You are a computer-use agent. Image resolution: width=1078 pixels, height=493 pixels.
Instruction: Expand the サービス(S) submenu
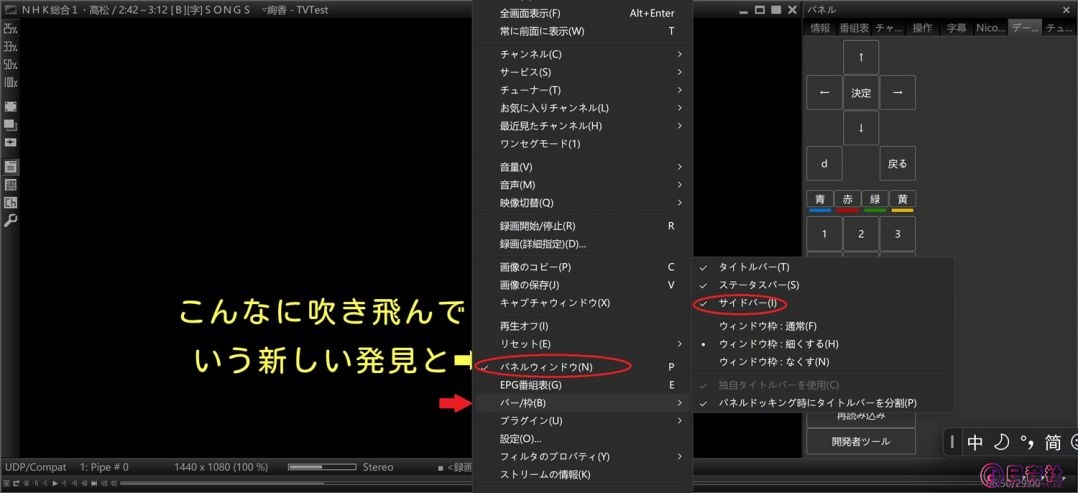point(582,72)
